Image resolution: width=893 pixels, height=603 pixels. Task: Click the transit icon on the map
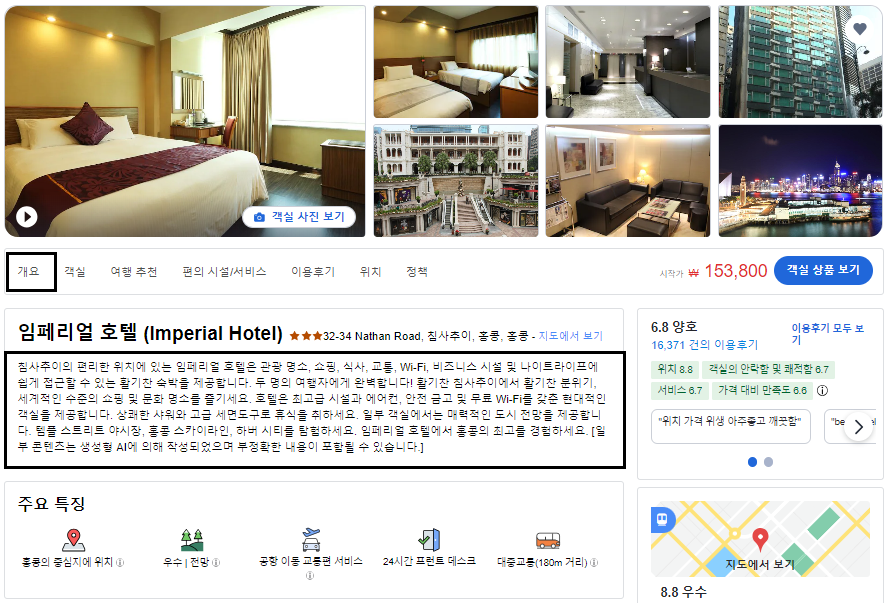[662, 519]
